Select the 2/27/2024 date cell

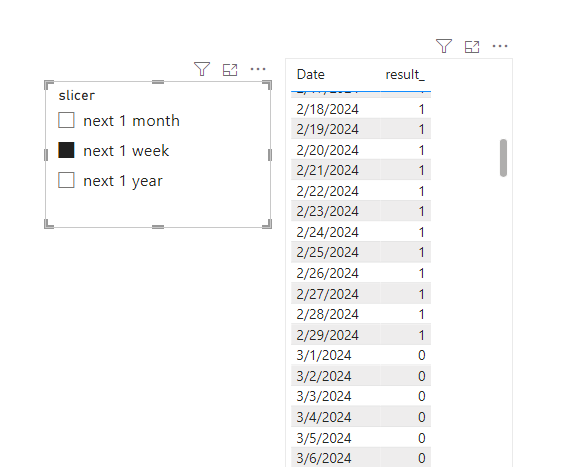(327, 294)
